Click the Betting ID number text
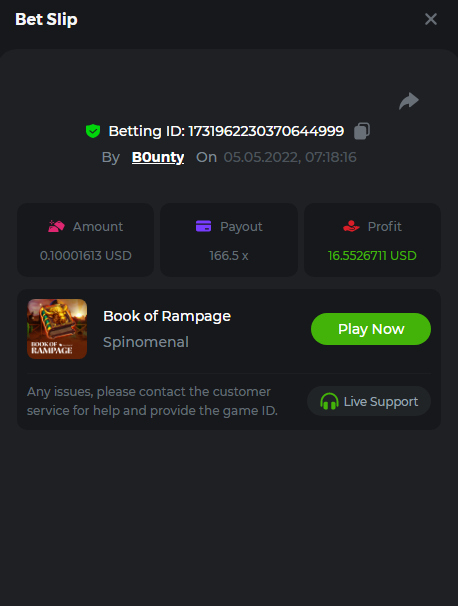This screenshot has height=606, width=458. pos(266,131)
